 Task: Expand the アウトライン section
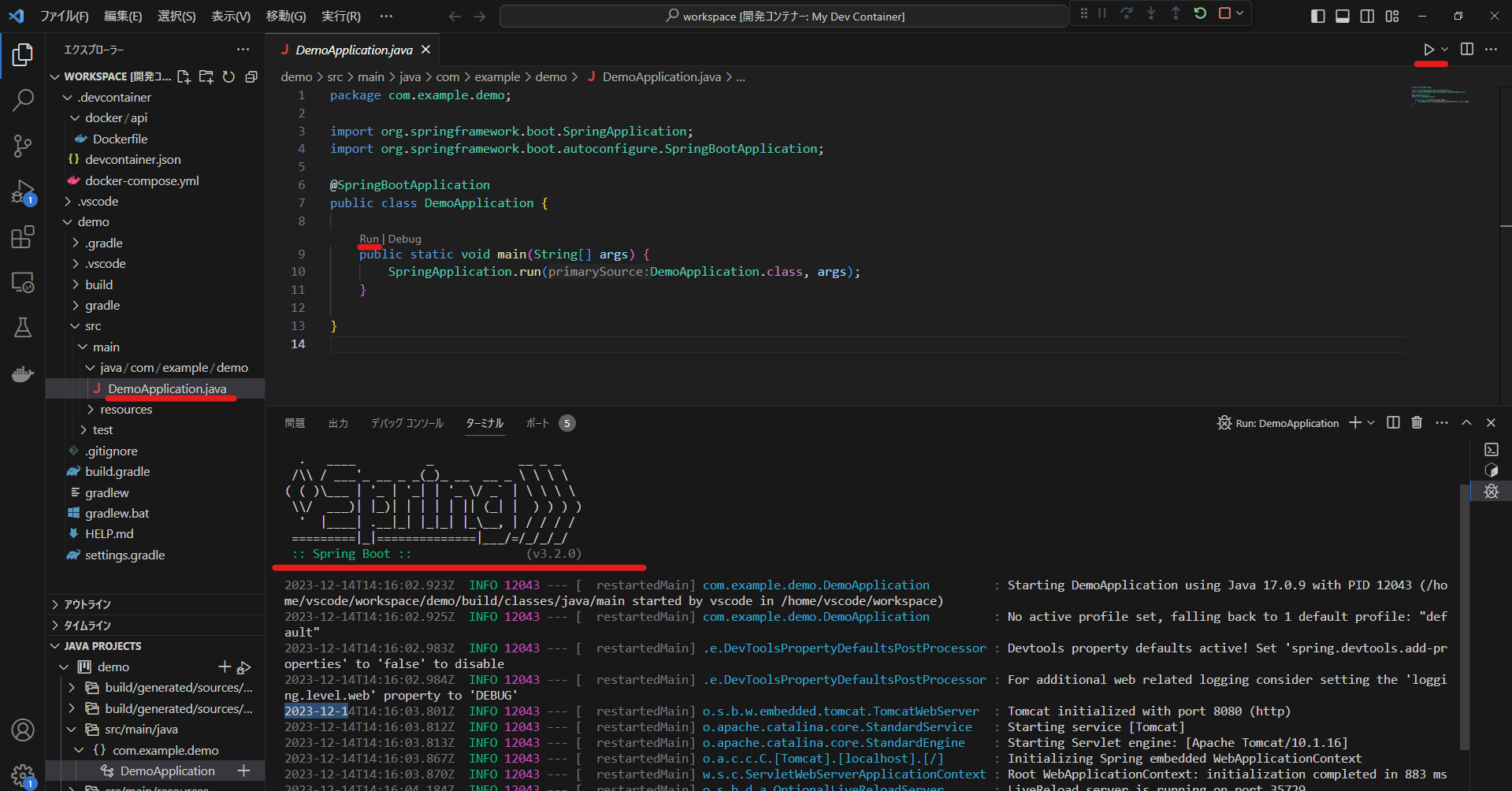pyautogui.click(x=87, y=603)
